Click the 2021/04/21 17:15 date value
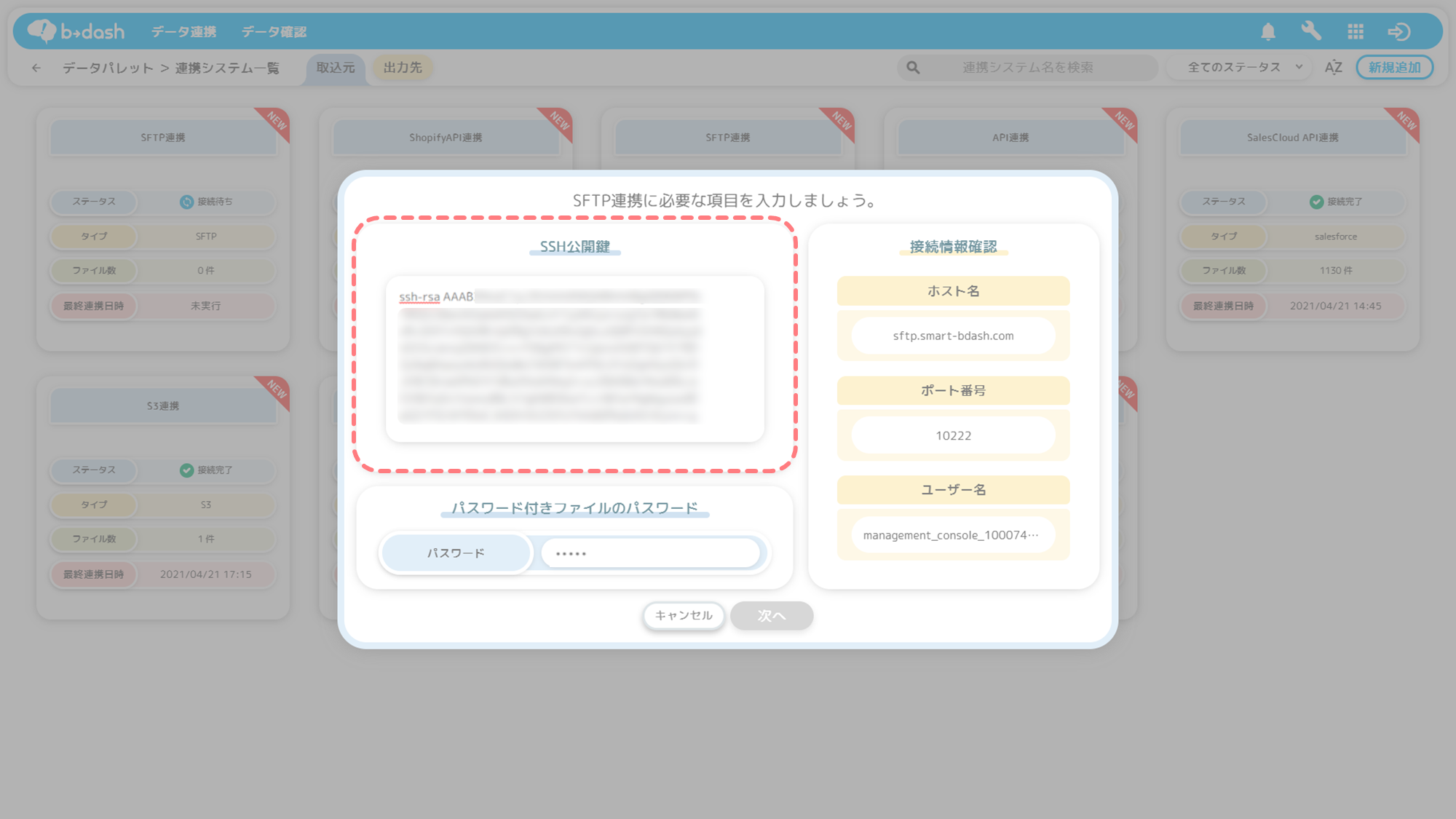The width and height of the screenshot is (1456, 819). pos(206,574)
